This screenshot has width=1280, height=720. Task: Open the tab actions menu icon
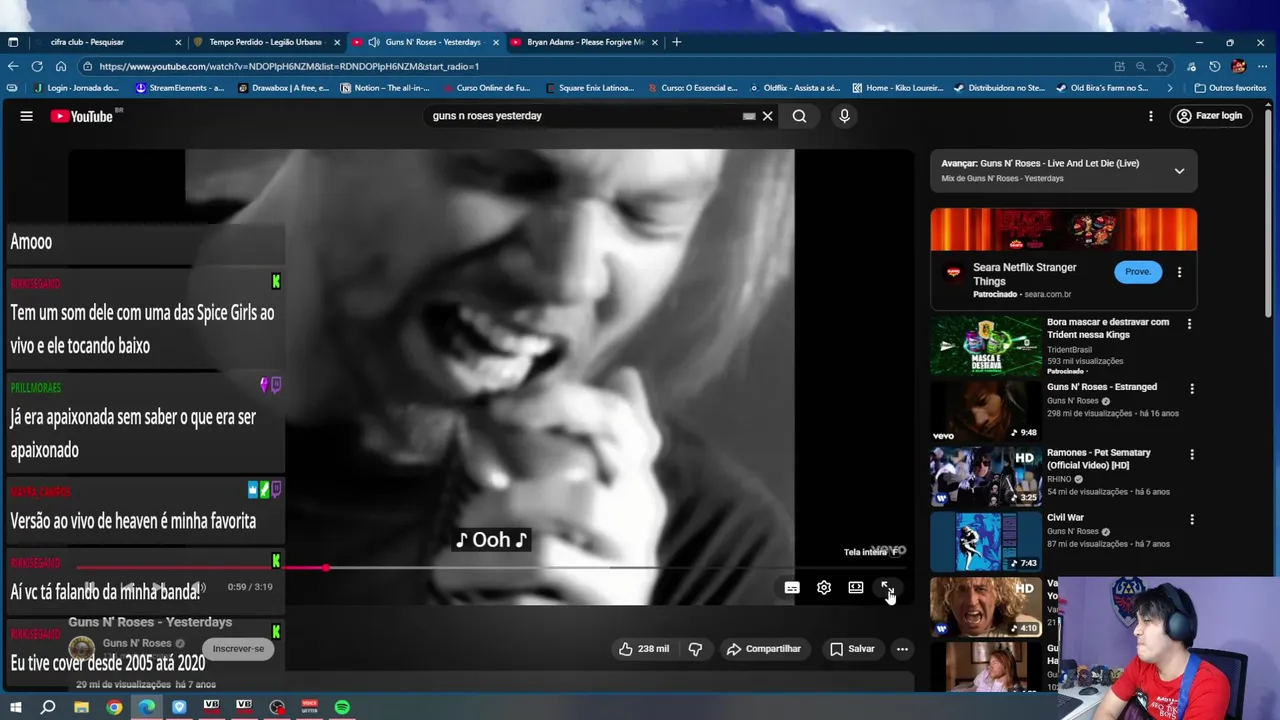tap(13, 42)
